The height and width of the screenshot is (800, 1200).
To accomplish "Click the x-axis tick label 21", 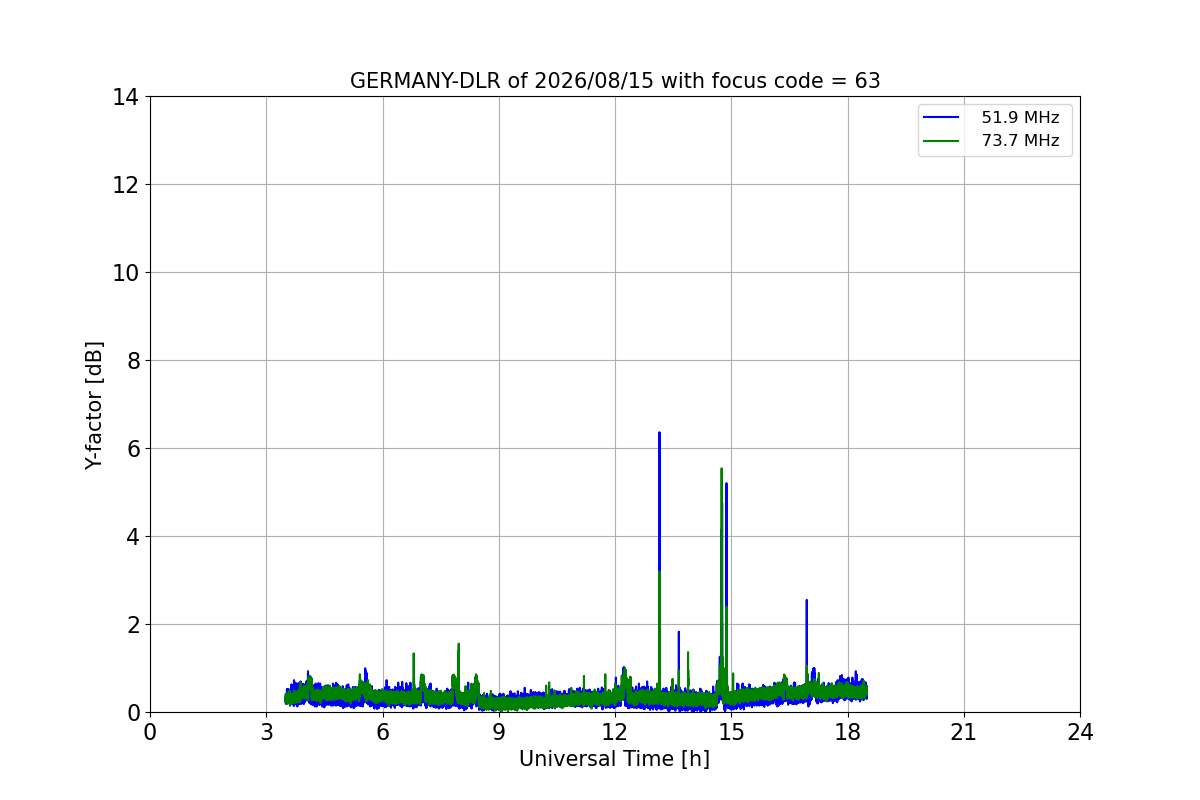I will [964, 732].
